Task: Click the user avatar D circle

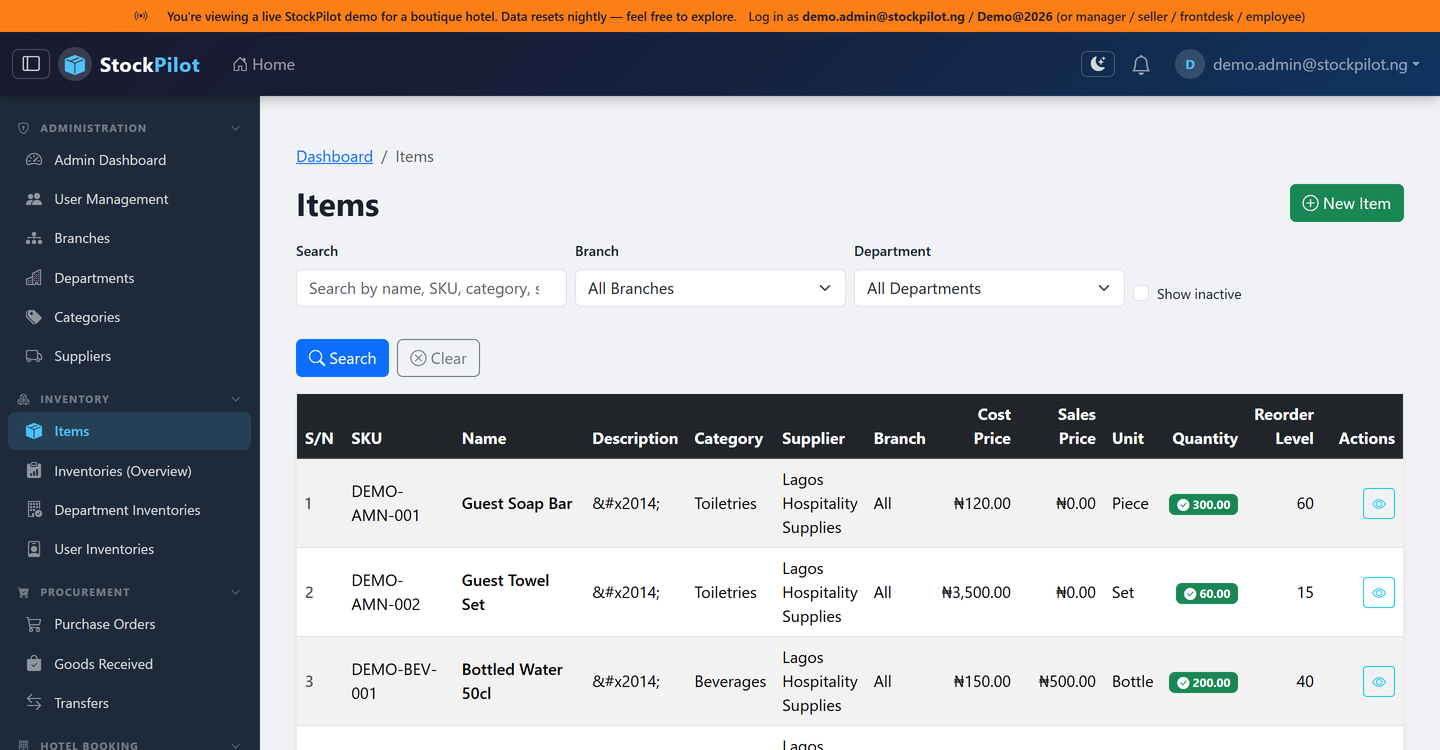Action: coord(1189,64)
